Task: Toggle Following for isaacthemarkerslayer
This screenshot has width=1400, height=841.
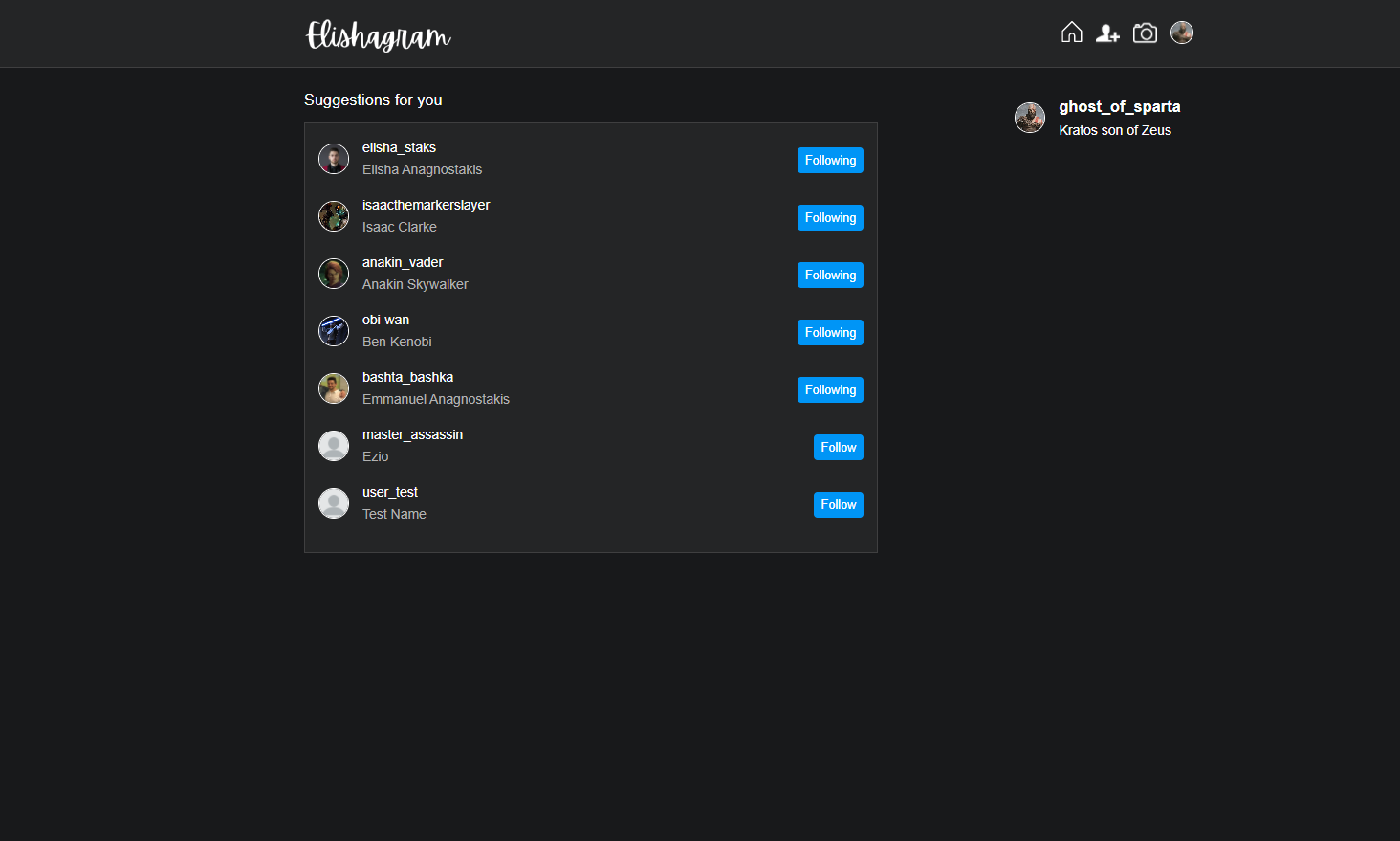Action: point(830,217)
